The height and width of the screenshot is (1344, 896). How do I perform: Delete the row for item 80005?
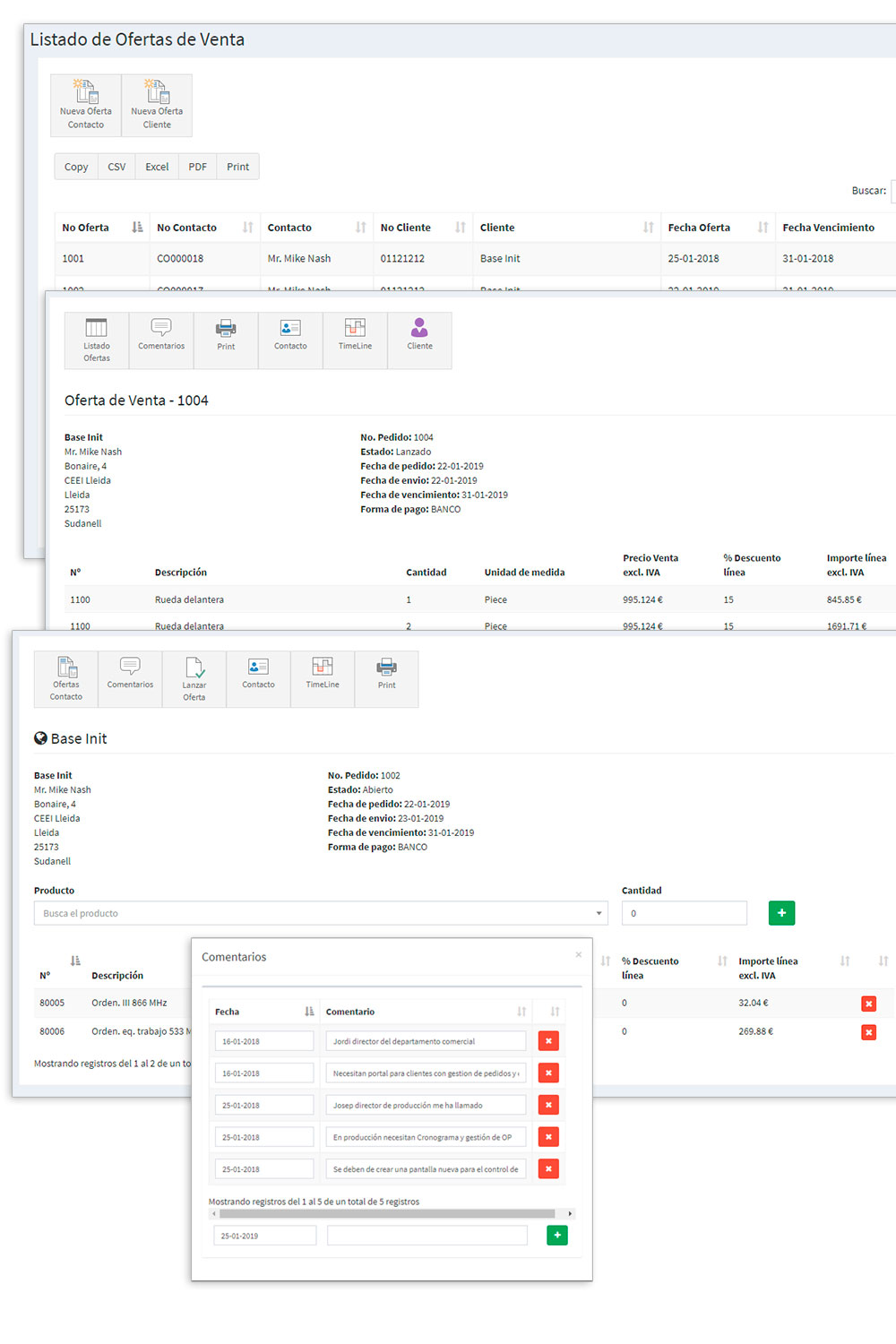point(868,1004)
